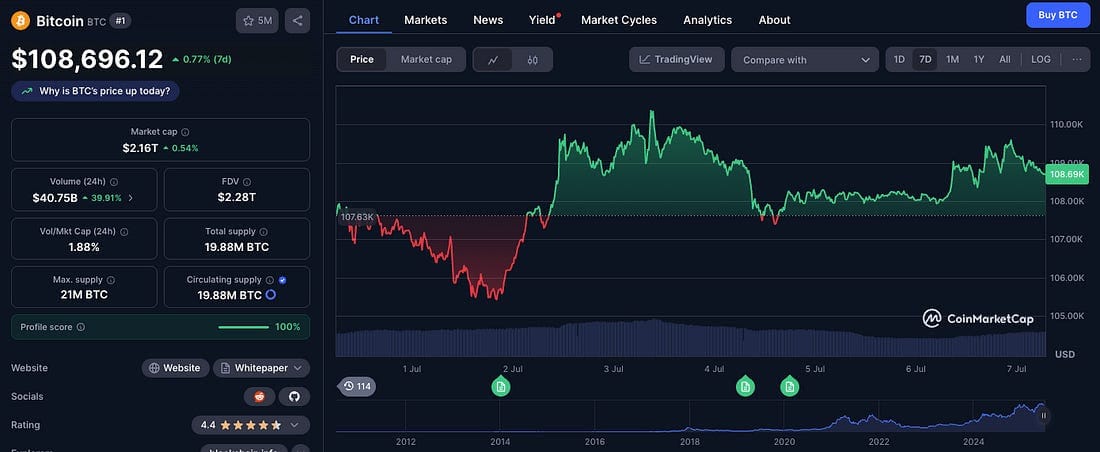This screenshot has width=1100, height=452.
Task: Click the 114 history events badge
Action: tap(357, 386)
